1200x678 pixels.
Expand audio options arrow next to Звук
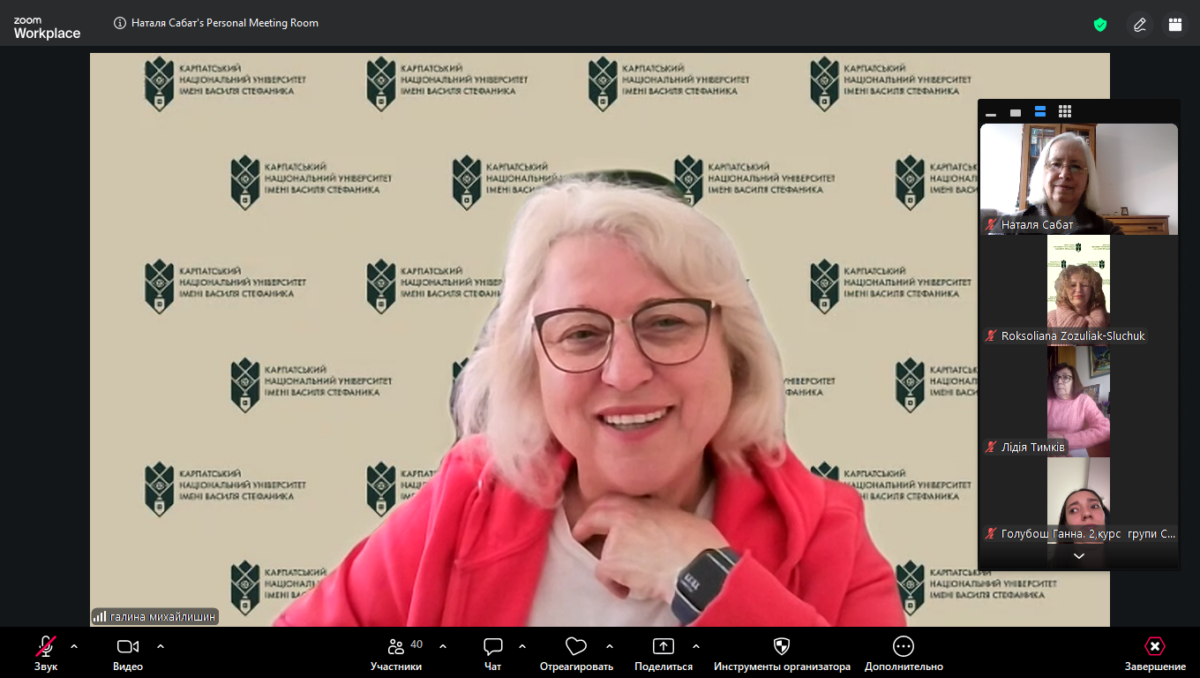click(x=74, y=646)
